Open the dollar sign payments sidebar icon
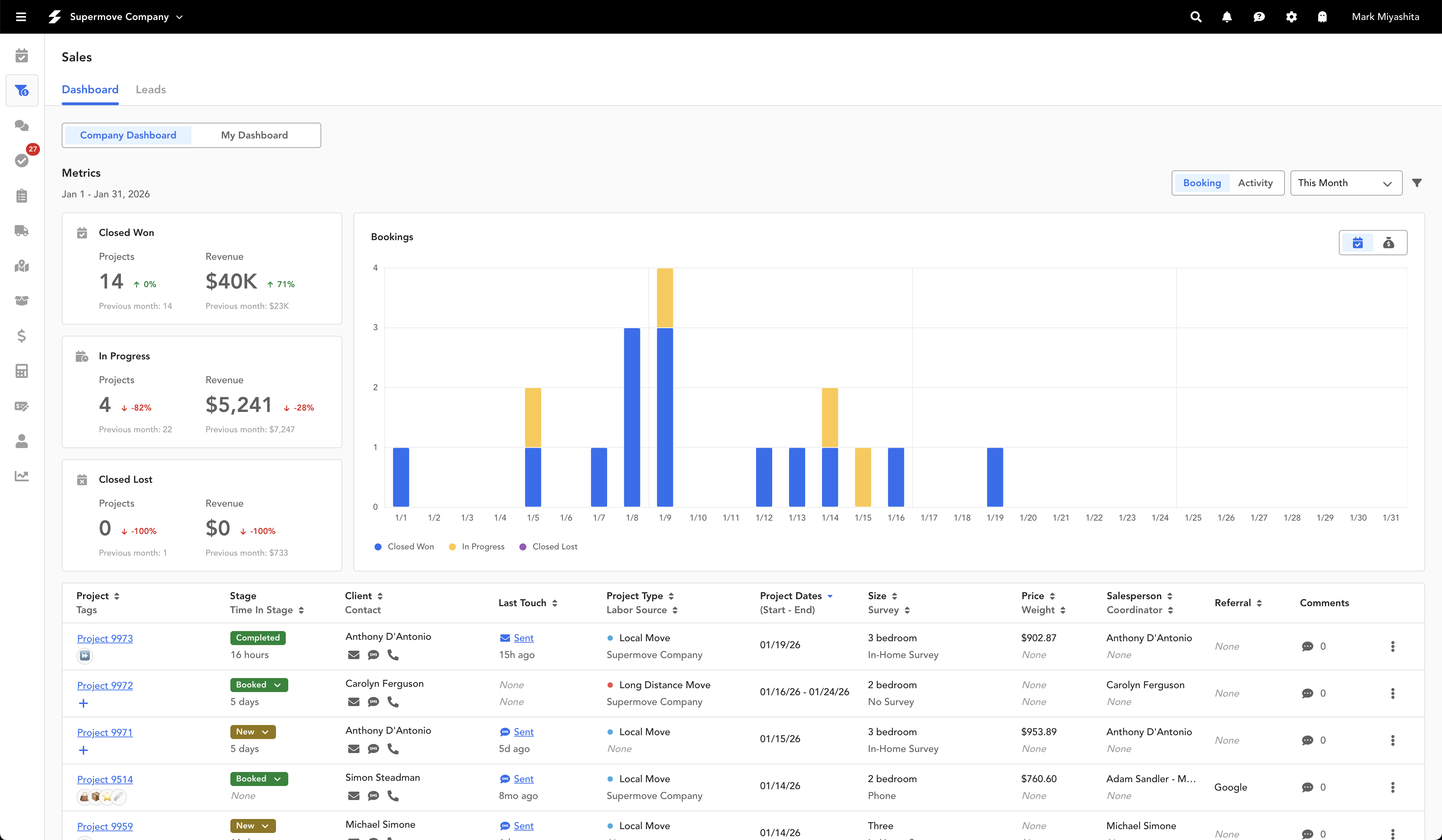Image resolution: width=1442 pixels, height=840 pixels. (22, 336)
